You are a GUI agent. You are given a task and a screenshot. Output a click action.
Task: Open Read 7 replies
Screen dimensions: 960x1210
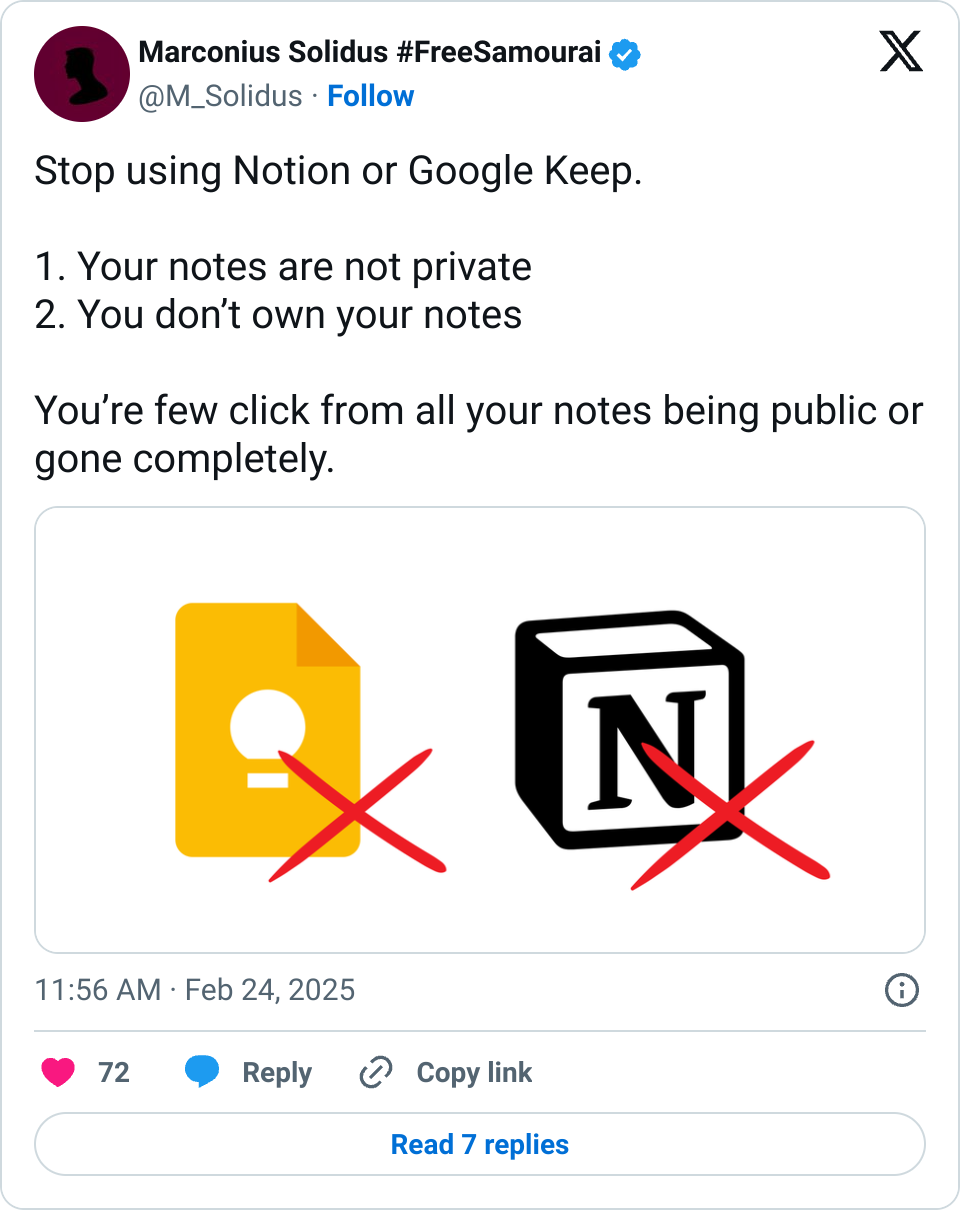coord(480,1145)
